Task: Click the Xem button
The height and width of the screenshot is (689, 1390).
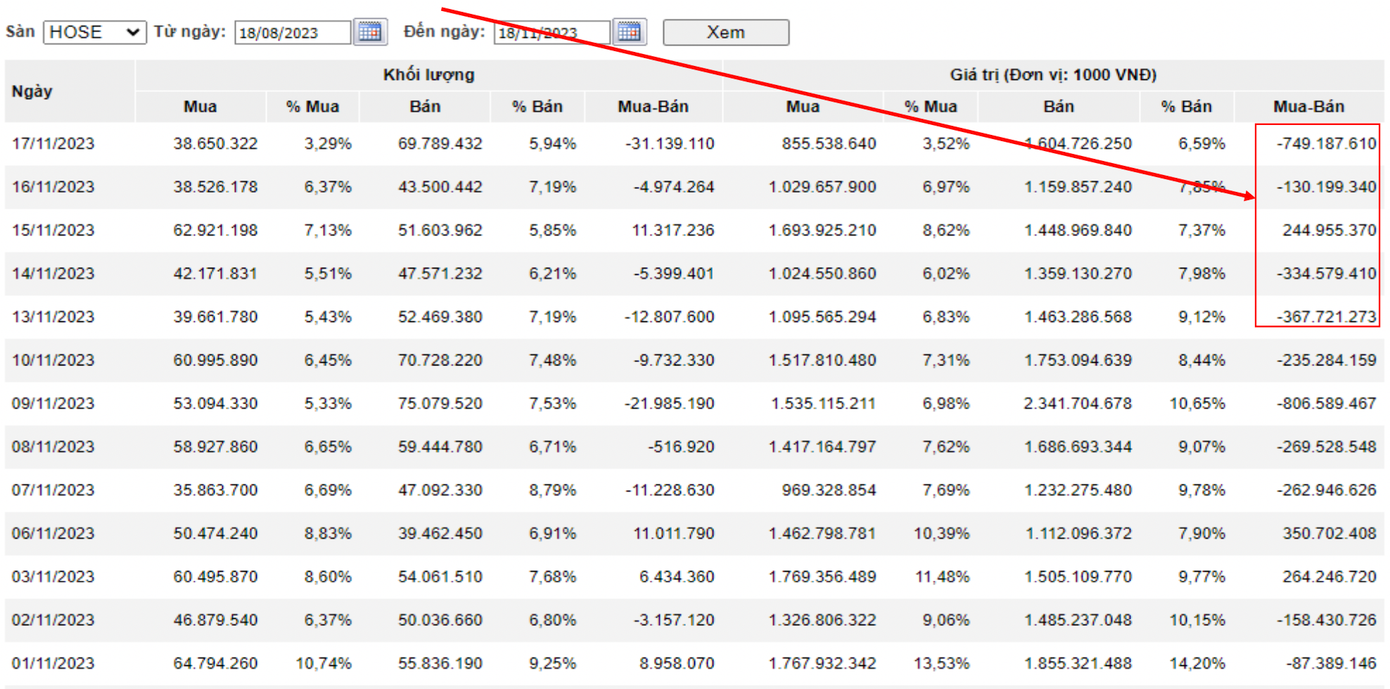Action: point(725,32)
